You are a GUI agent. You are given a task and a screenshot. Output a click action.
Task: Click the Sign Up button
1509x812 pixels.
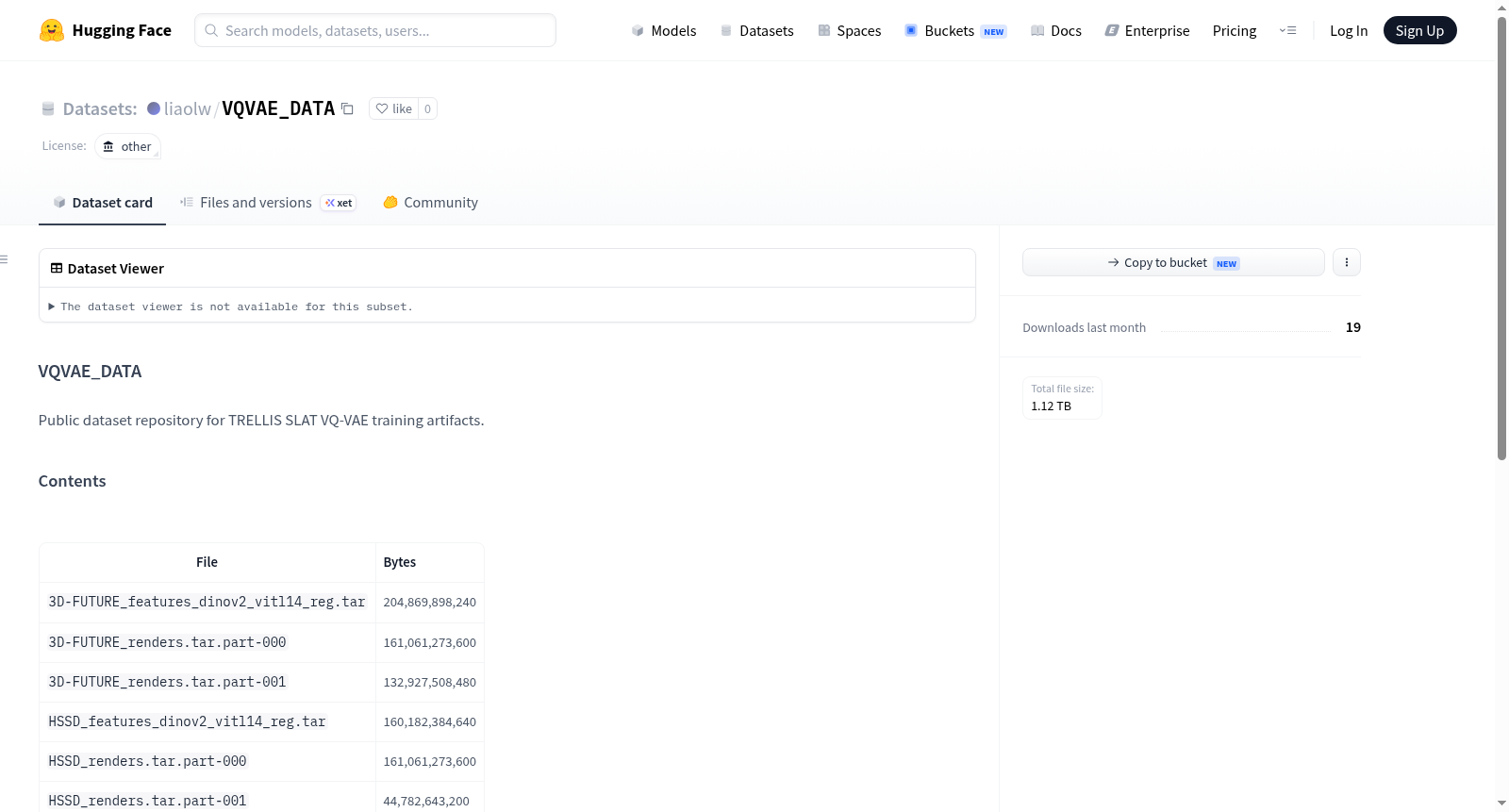click(x=1419, y=30)
